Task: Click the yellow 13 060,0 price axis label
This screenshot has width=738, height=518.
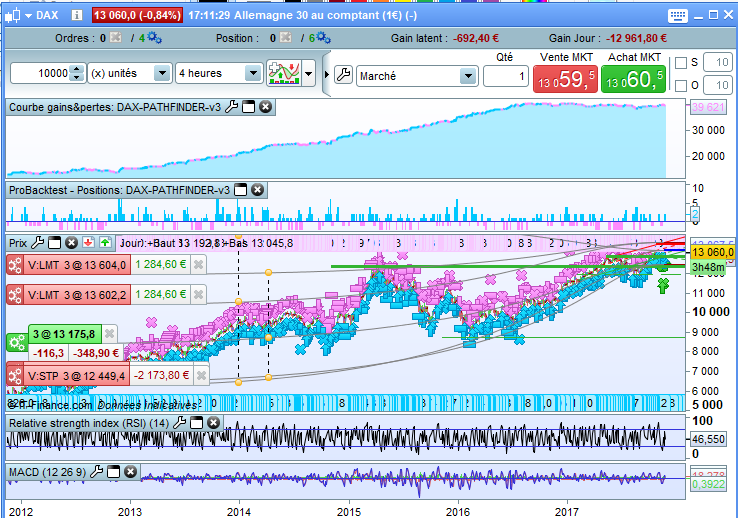Action: [x=712, y=252]
